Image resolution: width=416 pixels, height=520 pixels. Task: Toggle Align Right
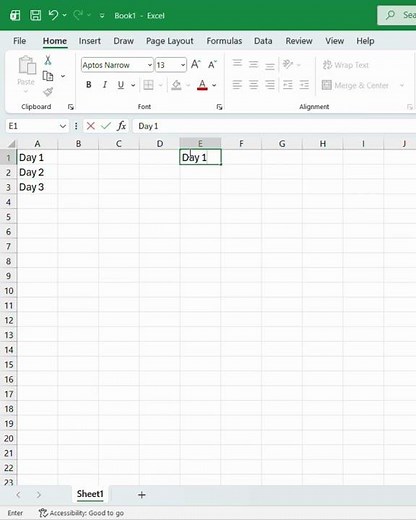270,85
